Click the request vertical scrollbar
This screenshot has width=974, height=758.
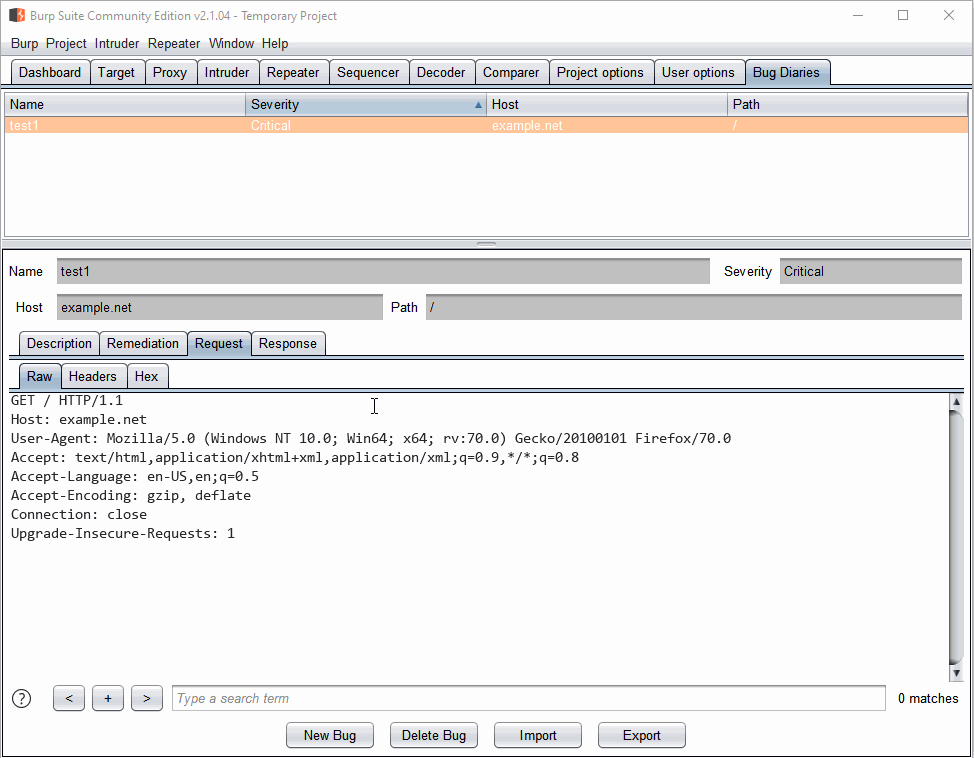point(957,537)
